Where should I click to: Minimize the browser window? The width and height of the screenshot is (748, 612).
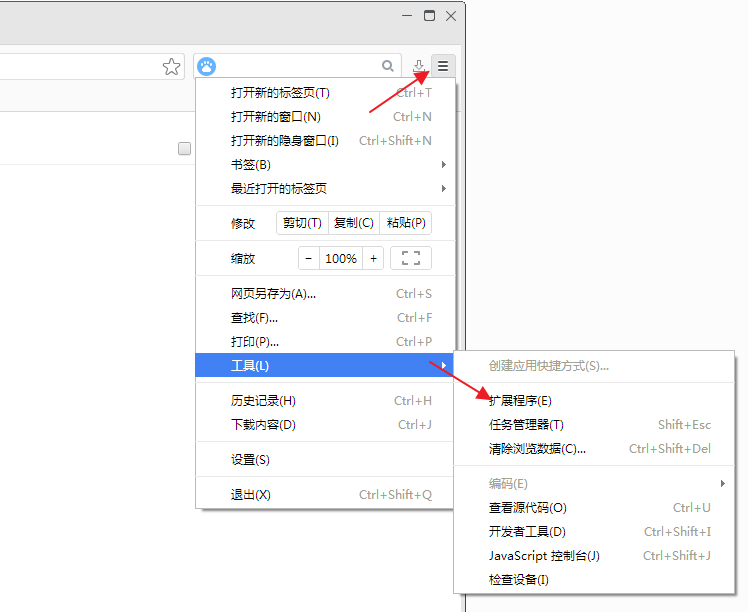[407, 16]
